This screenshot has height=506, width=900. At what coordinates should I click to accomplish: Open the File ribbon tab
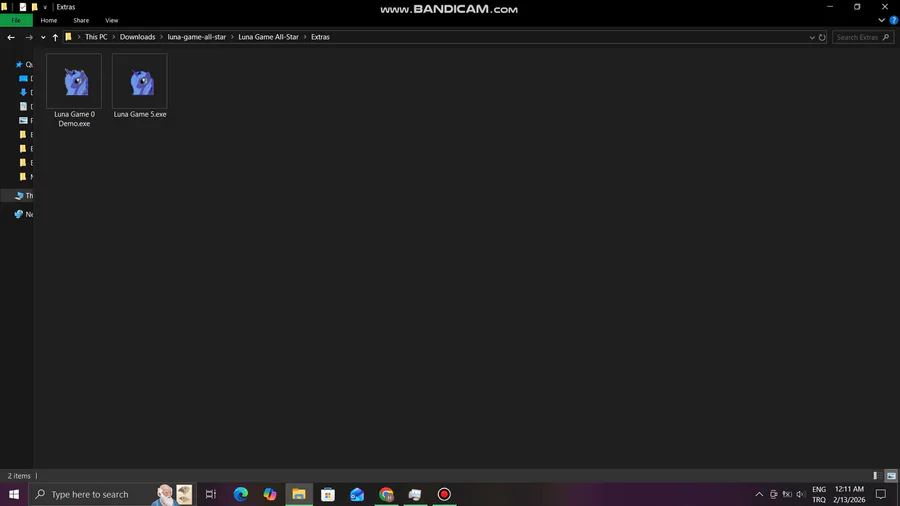pos(16,20)
